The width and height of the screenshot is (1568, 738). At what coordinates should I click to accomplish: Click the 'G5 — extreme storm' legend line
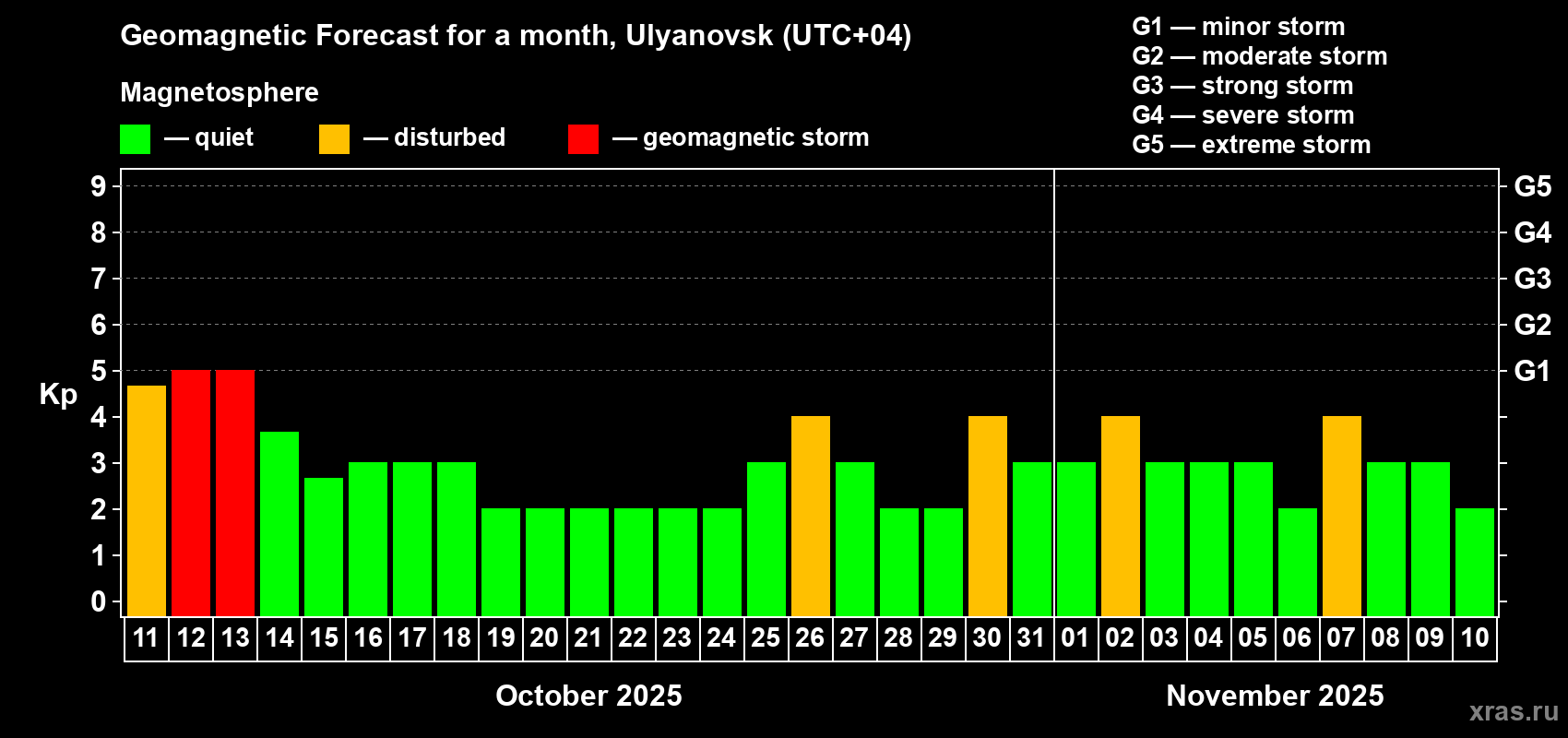pyautogui.click(x=1252, y=145)
